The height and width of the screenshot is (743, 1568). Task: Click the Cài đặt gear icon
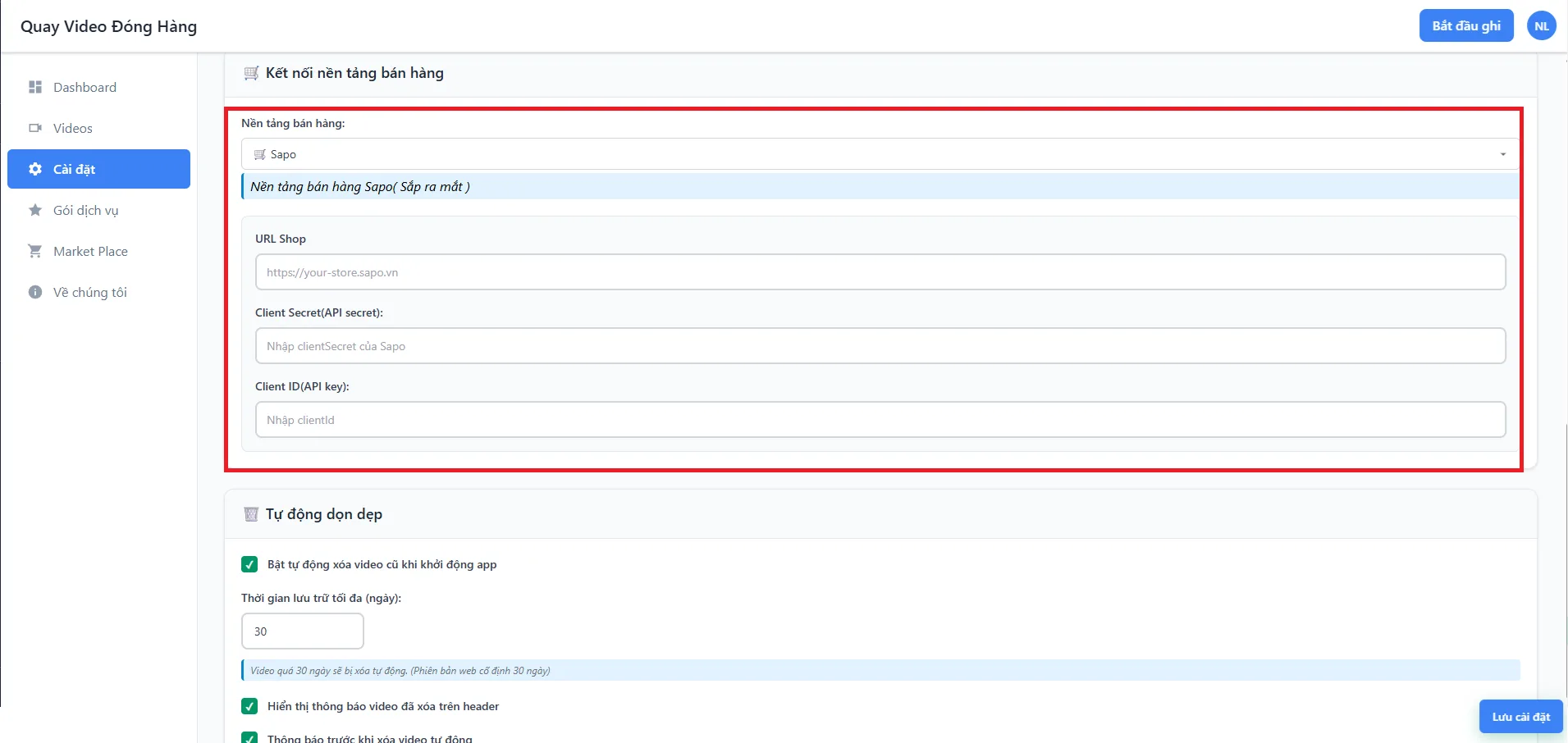click(x=35, y=169)
